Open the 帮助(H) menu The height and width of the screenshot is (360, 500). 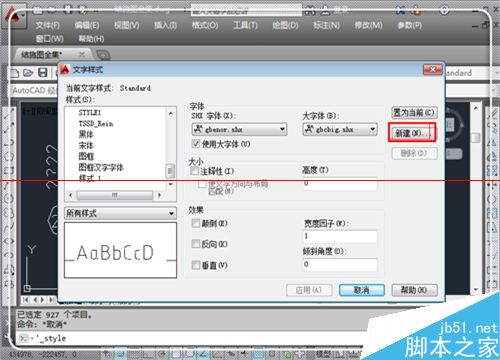(x=91, y=39)
